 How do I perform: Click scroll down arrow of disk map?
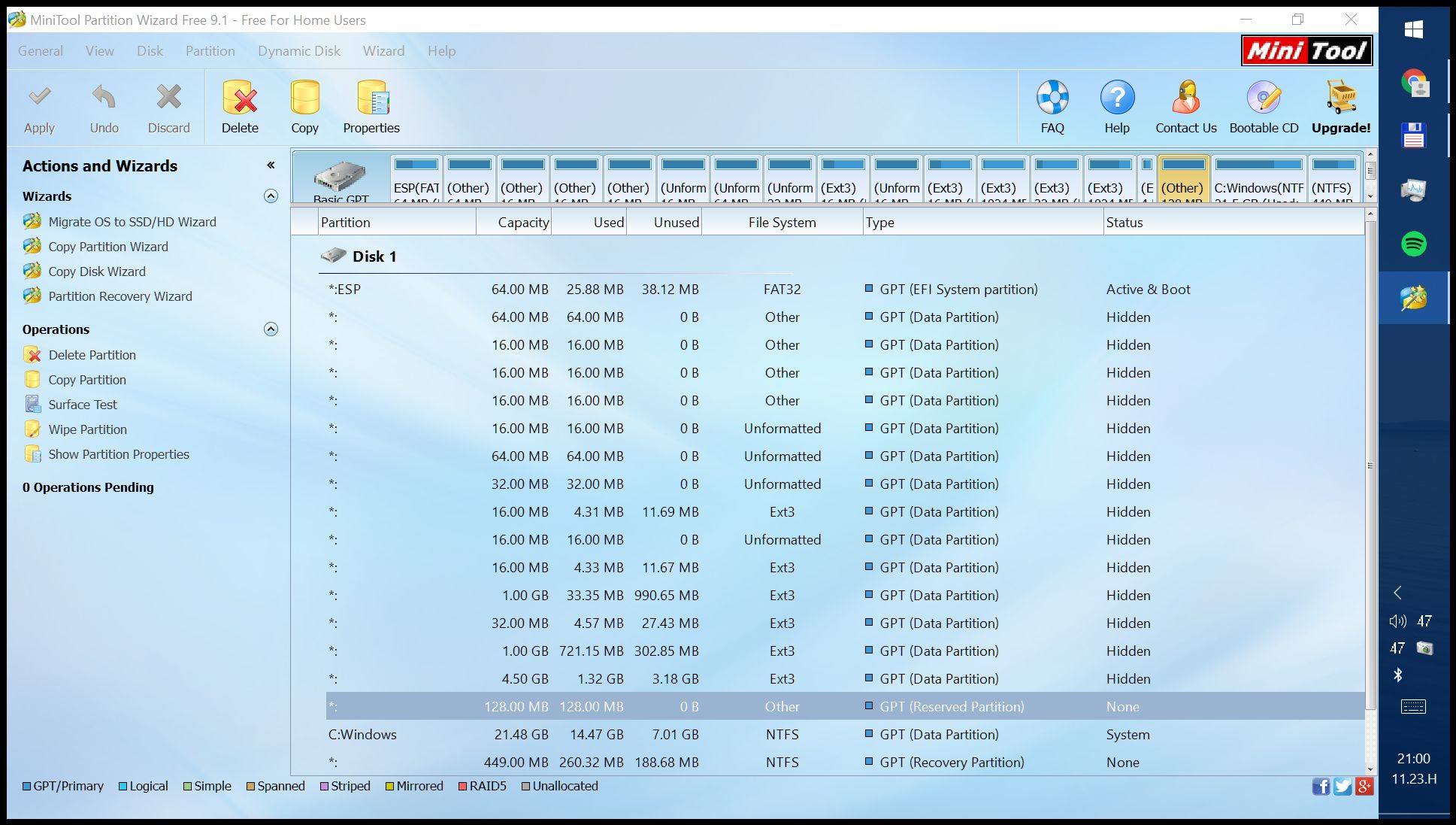pos(1370,196)
